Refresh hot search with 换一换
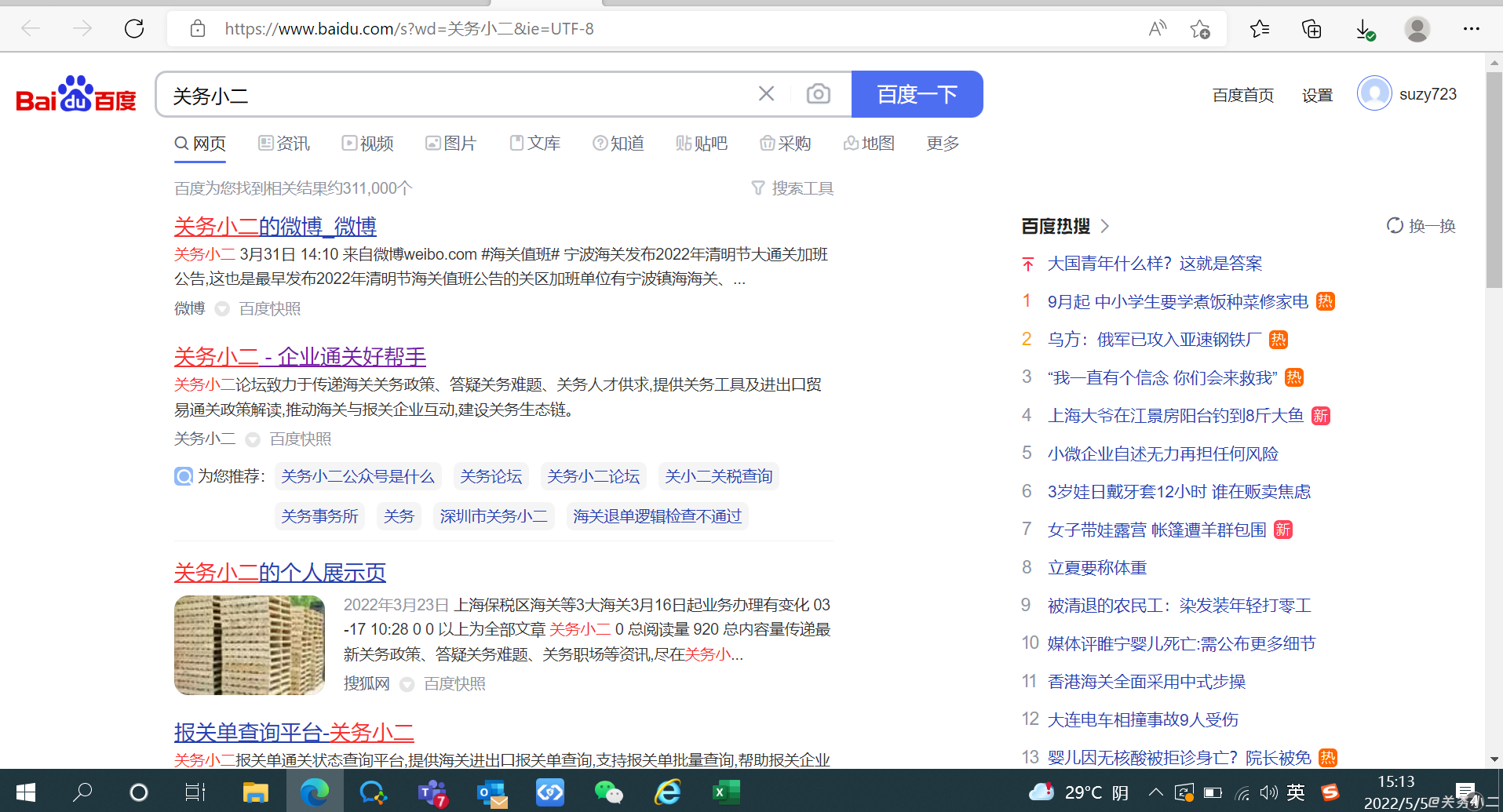 [1421, 226]
